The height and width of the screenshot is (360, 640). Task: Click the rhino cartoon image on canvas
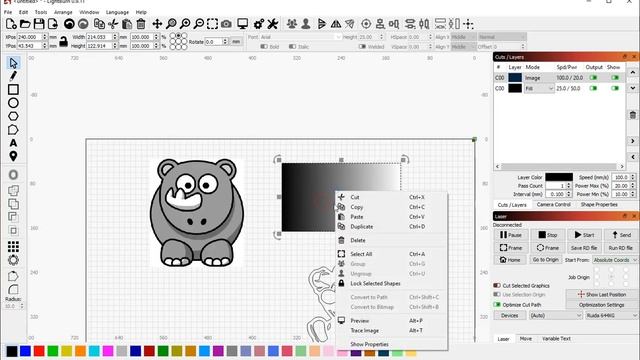(197, 213)
